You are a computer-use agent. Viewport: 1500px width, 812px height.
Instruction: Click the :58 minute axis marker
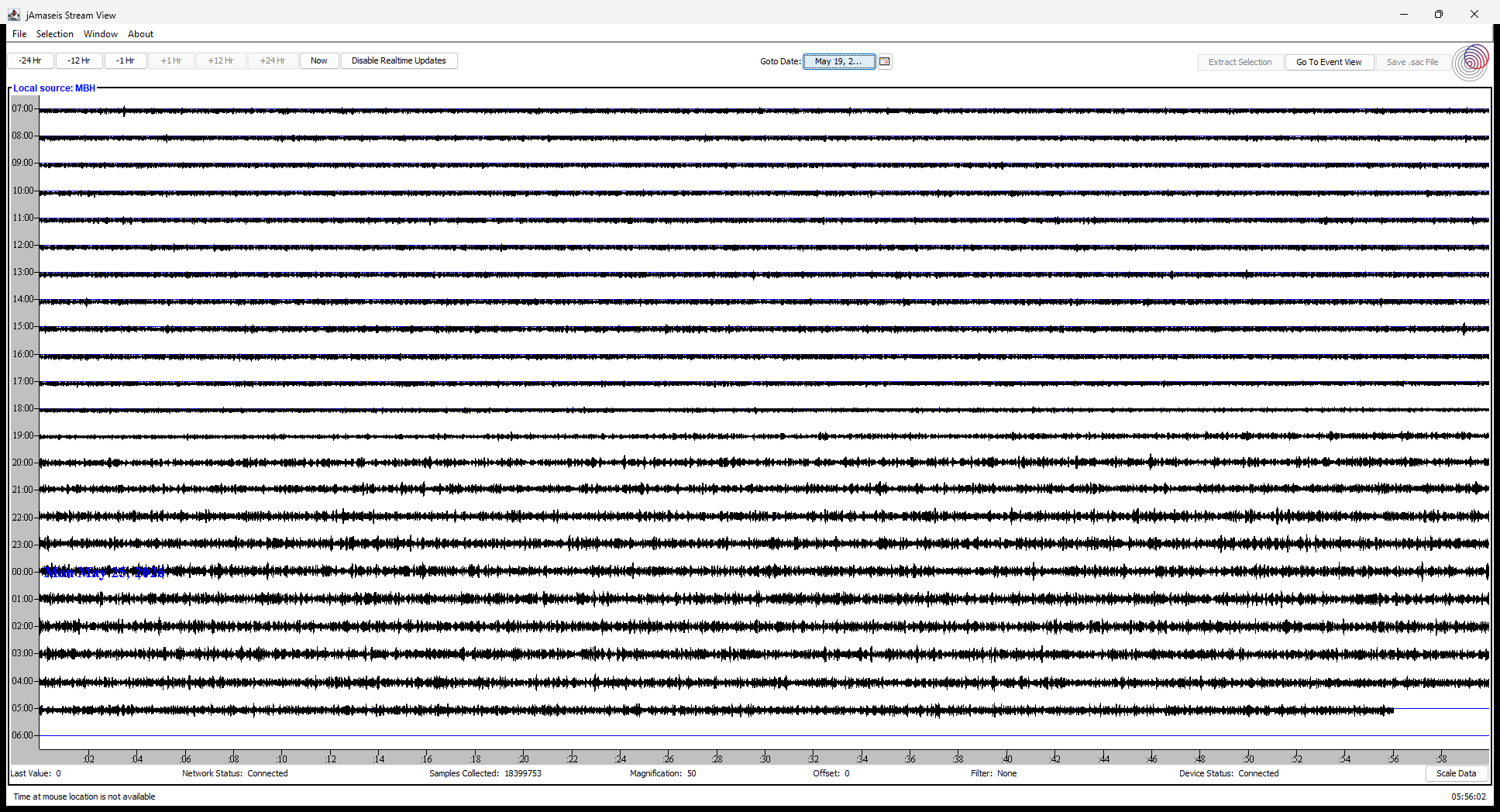(x=1441, y=759)
